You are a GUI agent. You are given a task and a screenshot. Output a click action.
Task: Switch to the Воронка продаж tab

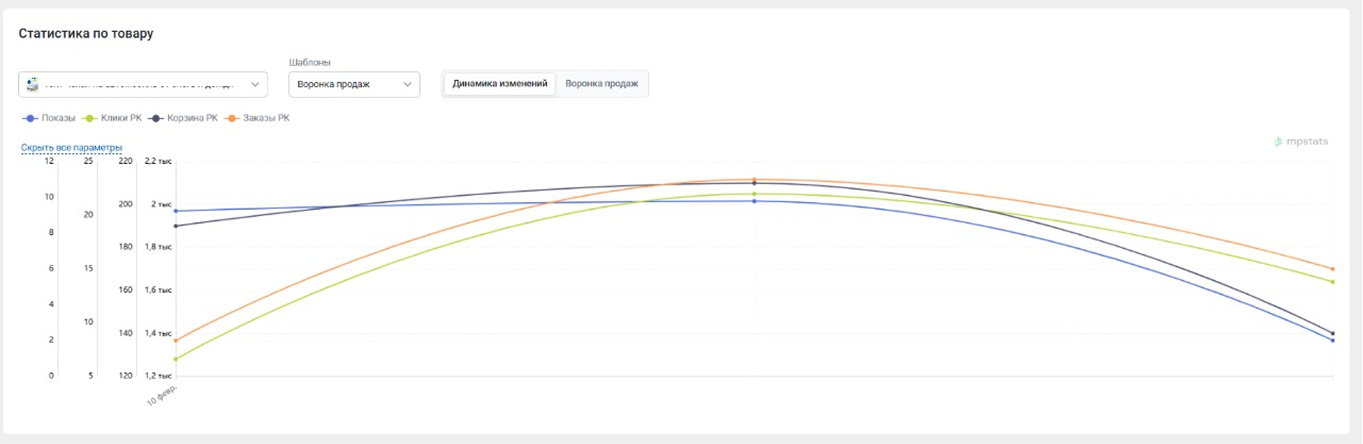pos(601,83)
